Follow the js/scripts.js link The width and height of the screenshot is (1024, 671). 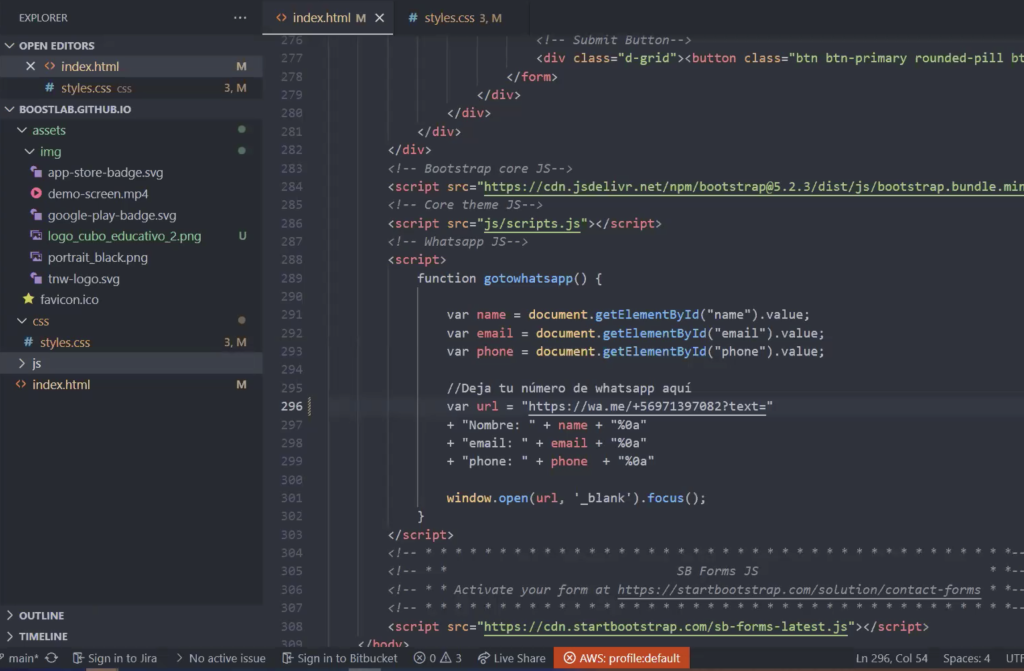[x=532, y=223]
